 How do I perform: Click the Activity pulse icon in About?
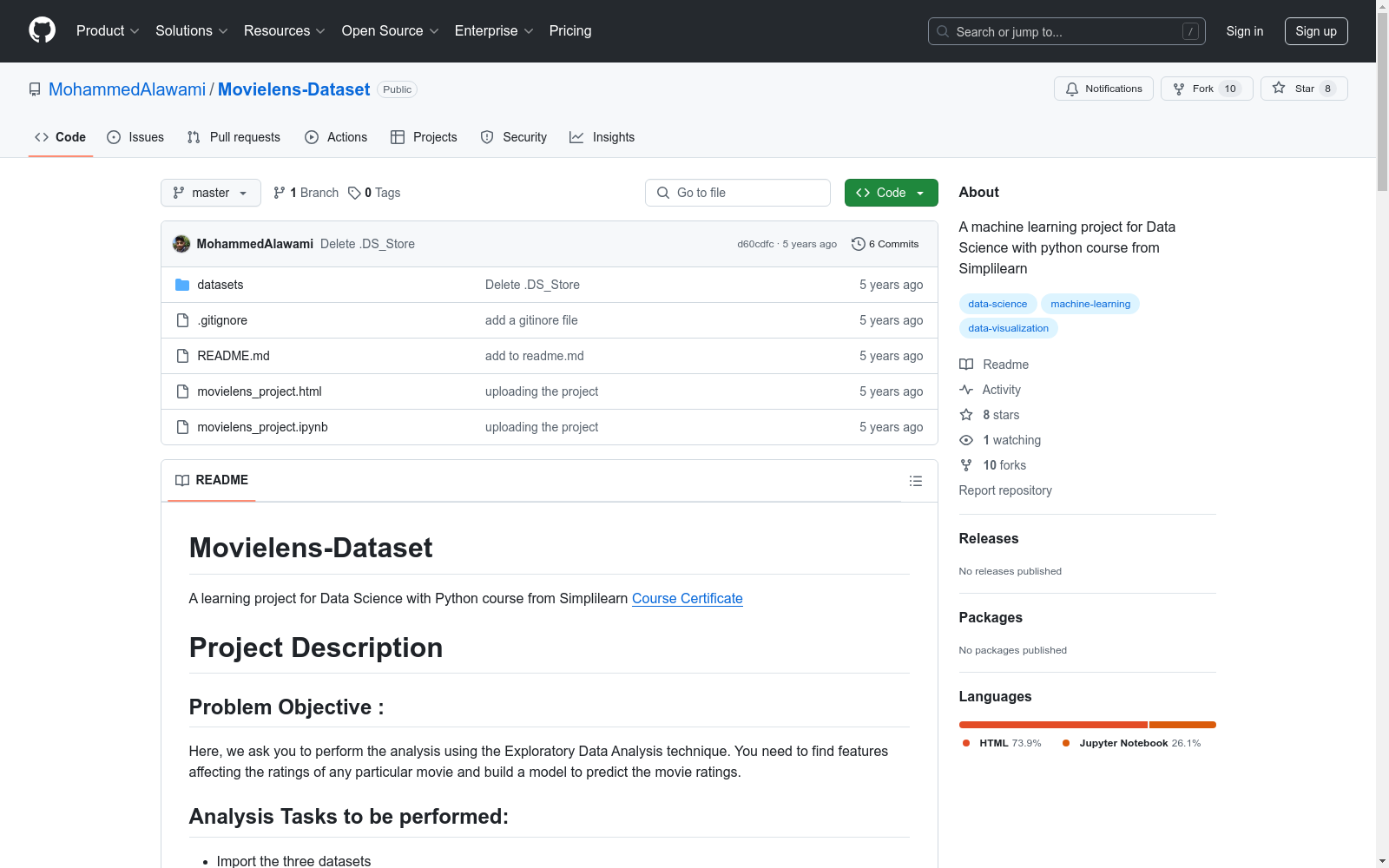[966, 390]
